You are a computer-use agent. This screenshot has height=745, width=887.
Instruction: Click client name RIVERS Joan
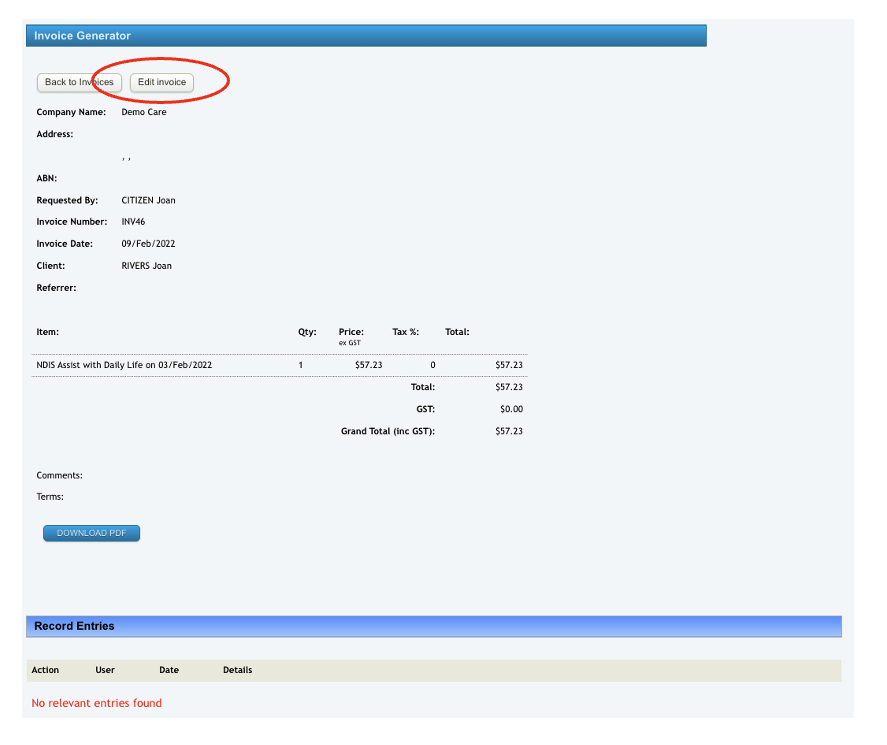click(147, 266)
